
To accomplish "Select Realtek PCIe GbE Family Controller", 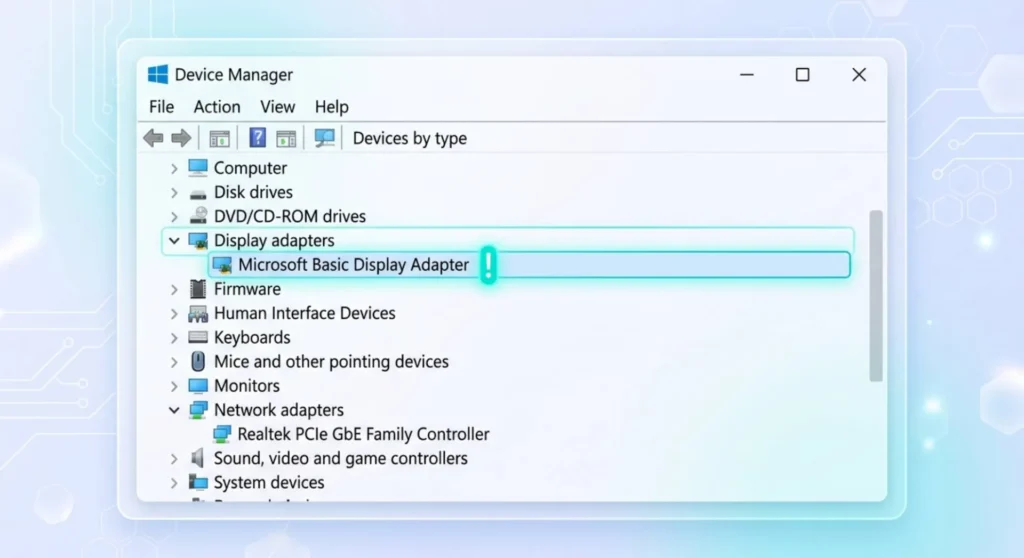I will click(363, 434).
